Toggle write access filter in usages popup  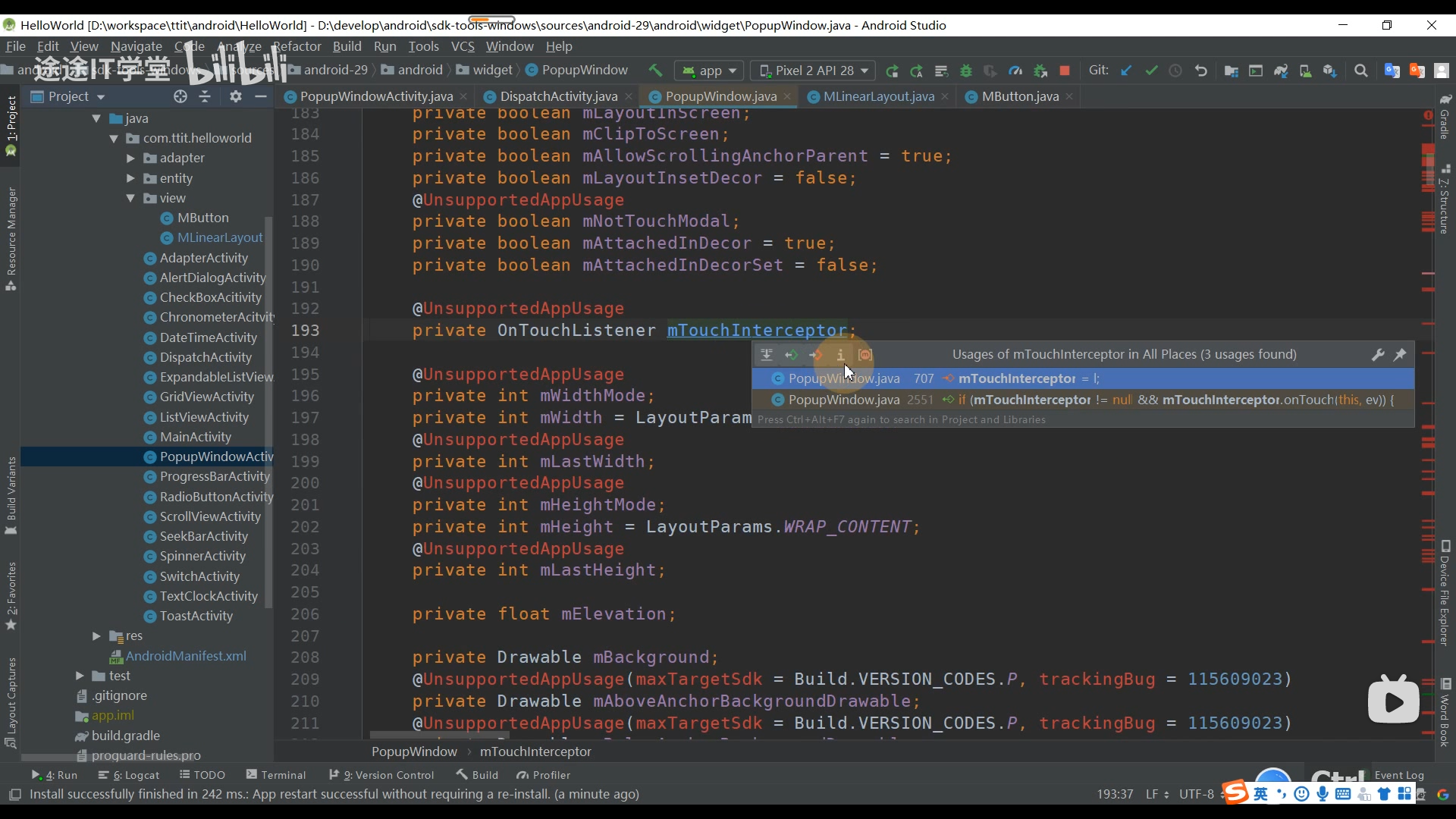(x=816, y=354)
